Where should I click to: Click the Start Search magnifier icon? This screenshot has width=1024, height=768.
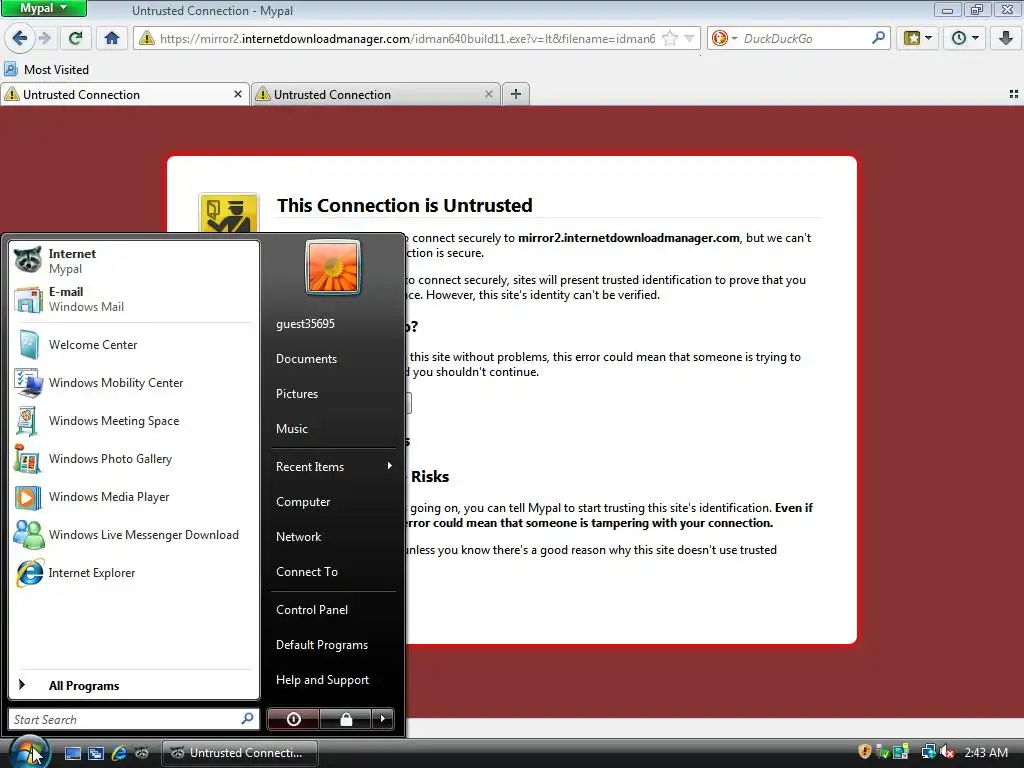click(x=247, y=718)
